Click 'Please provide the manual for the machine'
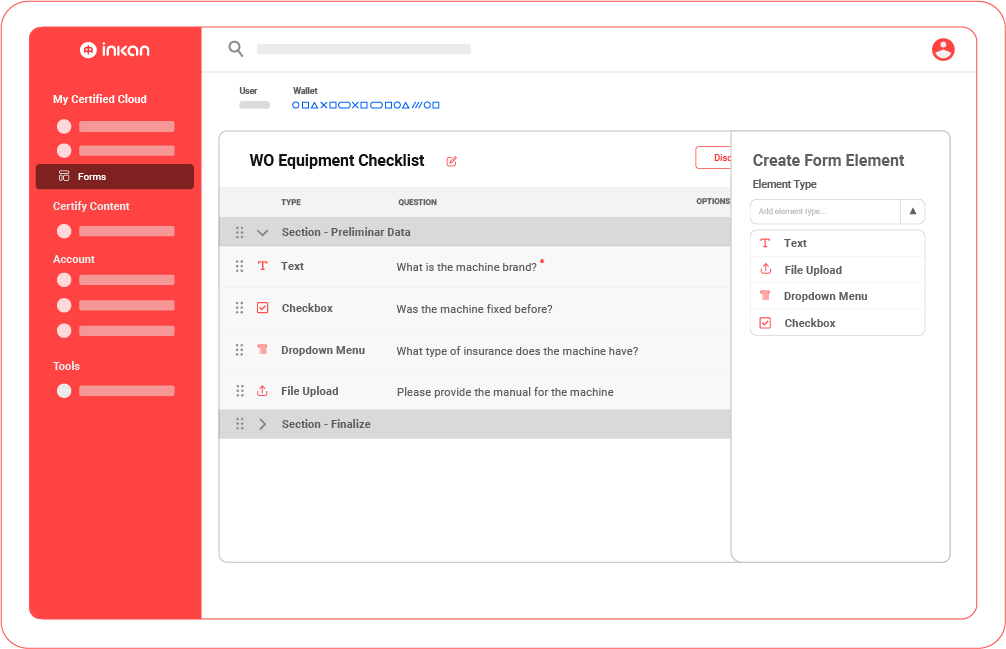The height and width of the screenshot is (649, 1006). pos(505,392)
